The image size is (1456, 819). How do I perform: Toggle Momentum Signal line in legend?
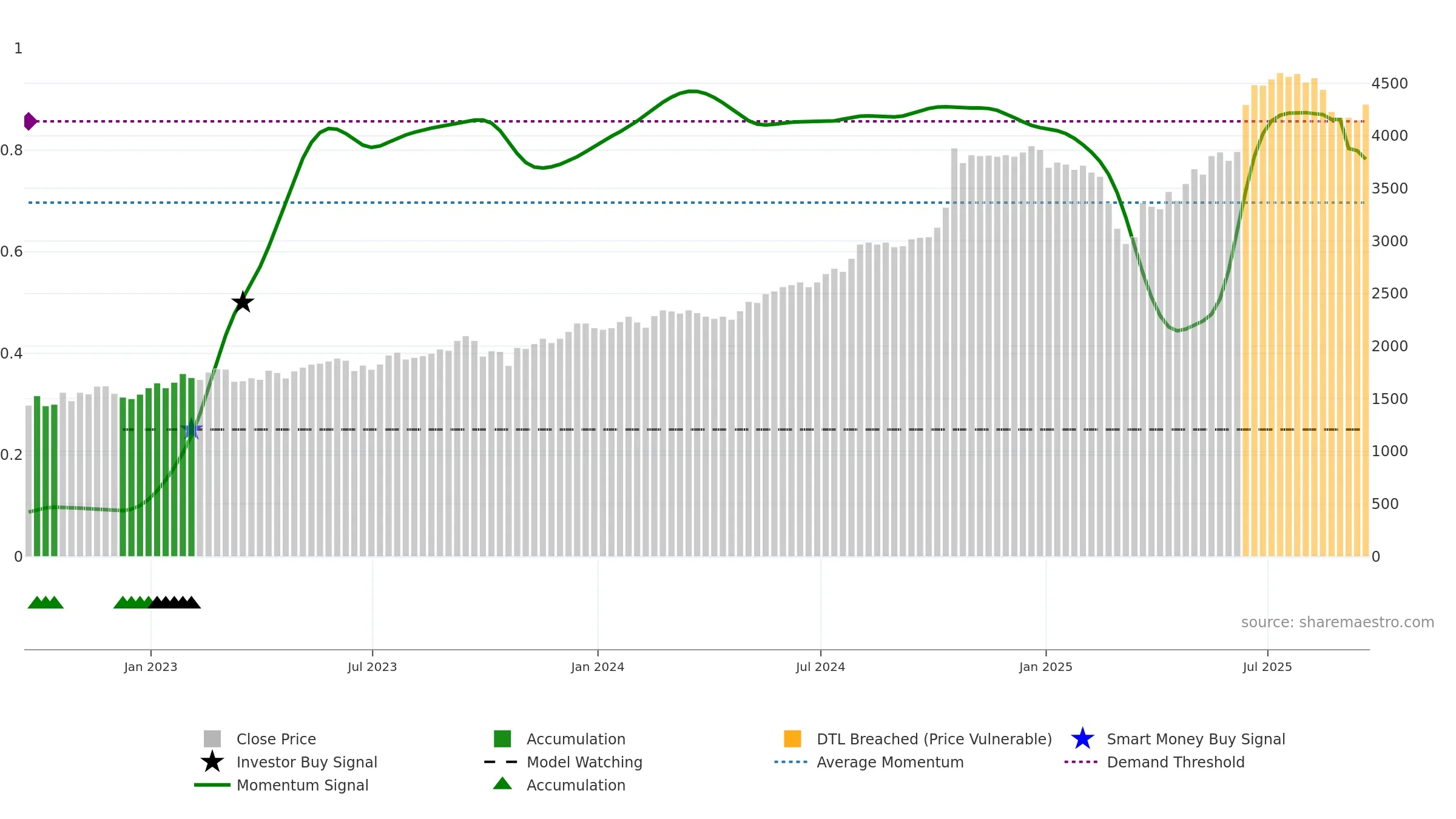coord(302,785)
